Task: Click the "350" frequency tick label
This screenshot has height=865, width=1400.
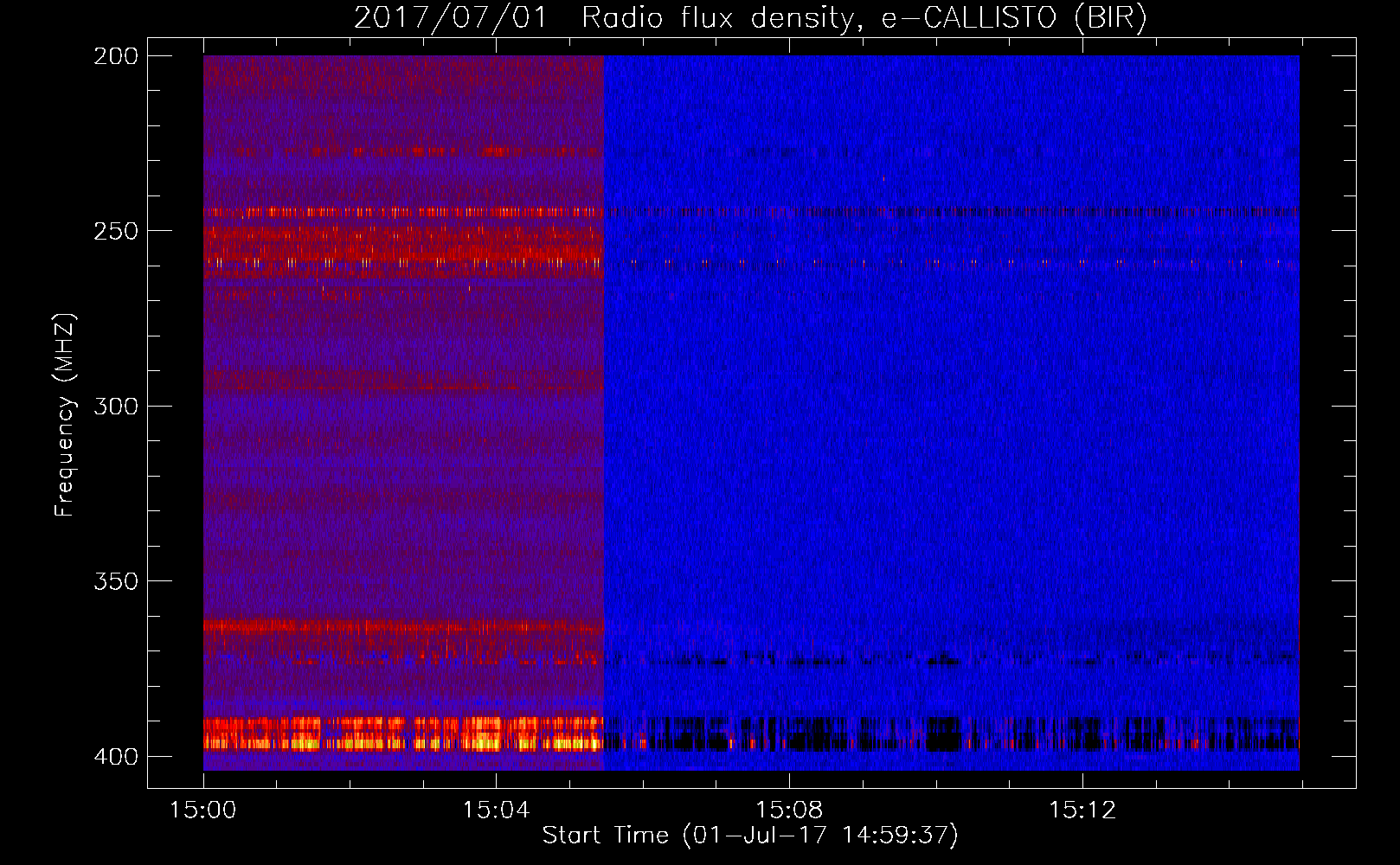Action: click(116, 581)
